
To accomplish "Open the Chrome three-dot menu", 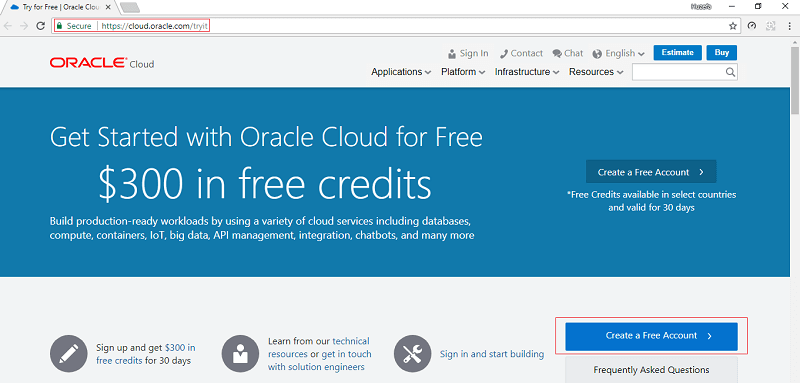I will 790,26.
